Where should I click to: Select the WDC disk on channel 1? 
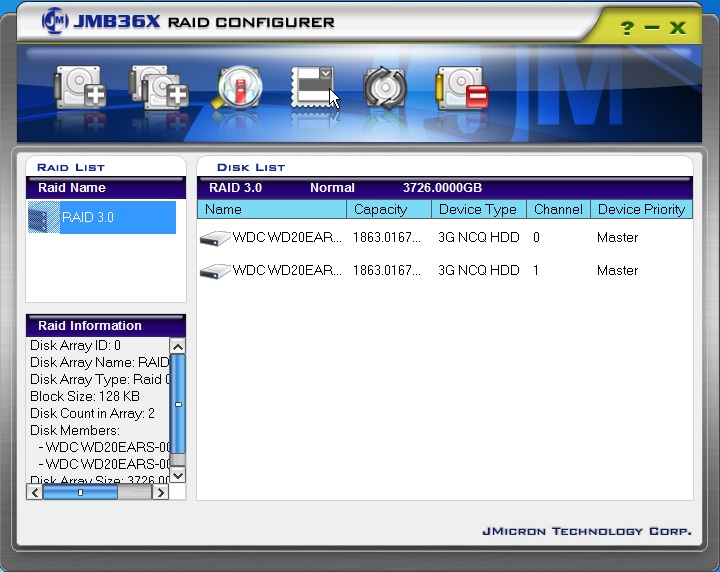tap(444, 270)
